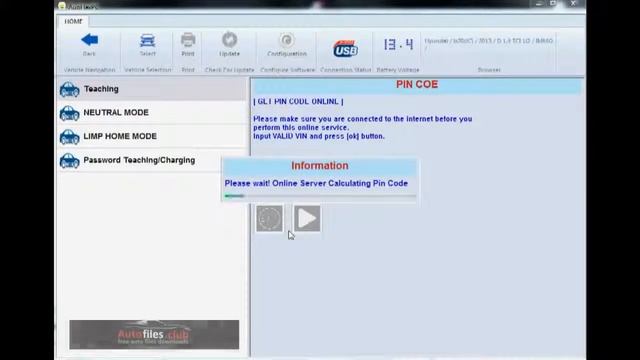Click the 13.4 battery voltage readout

coord(398,44)
